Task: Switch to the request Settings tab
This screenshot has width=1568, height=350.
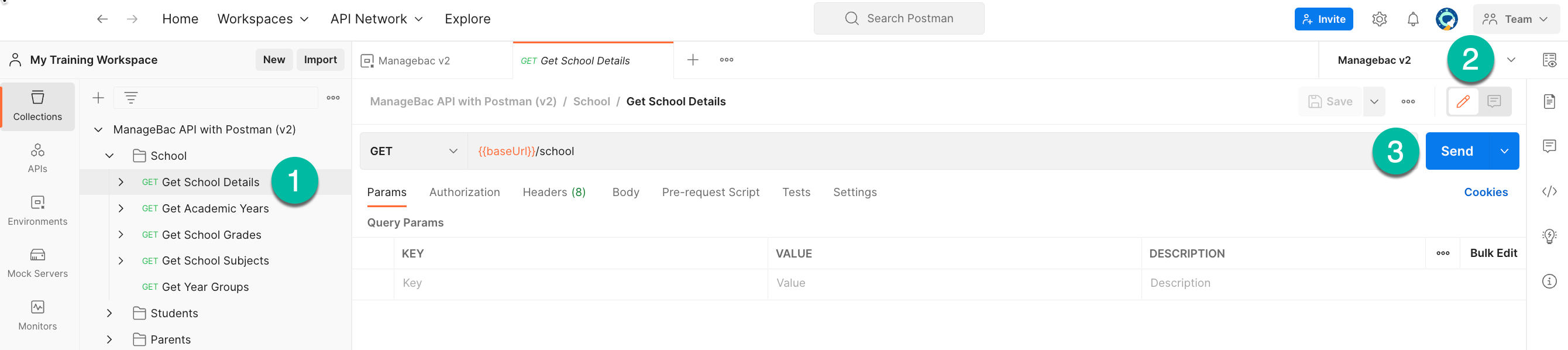Action: click(x=855, y=193)
